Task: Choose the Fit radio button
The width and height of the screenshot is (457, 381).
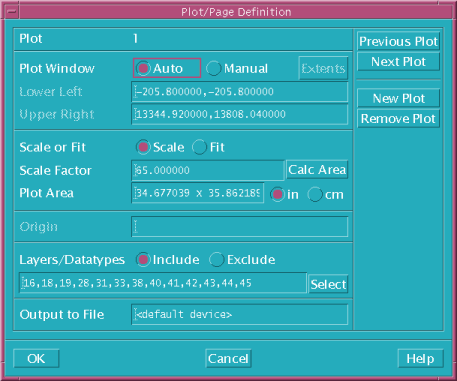Action: [209, 147]
